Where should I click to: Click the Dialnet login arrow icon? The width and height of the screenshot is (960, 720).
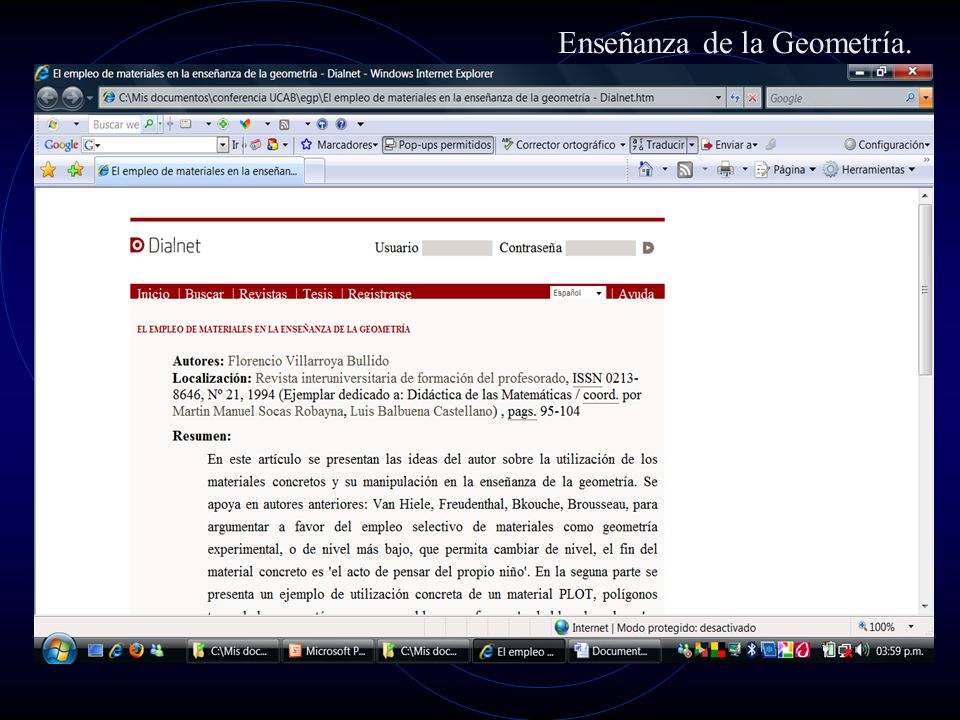click(648, 248)
